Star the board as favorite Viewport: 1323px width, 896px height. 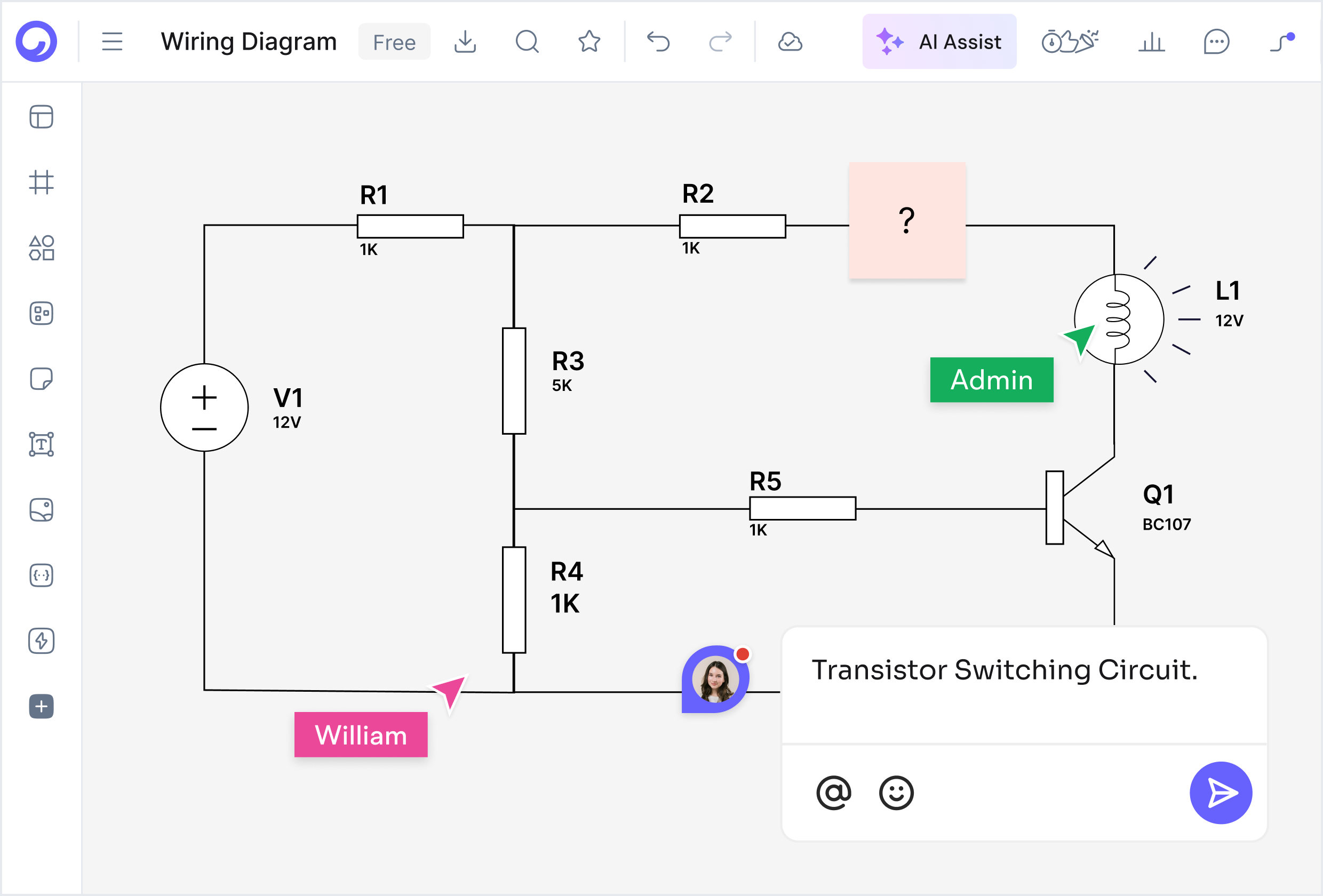[x=589, y=42]
